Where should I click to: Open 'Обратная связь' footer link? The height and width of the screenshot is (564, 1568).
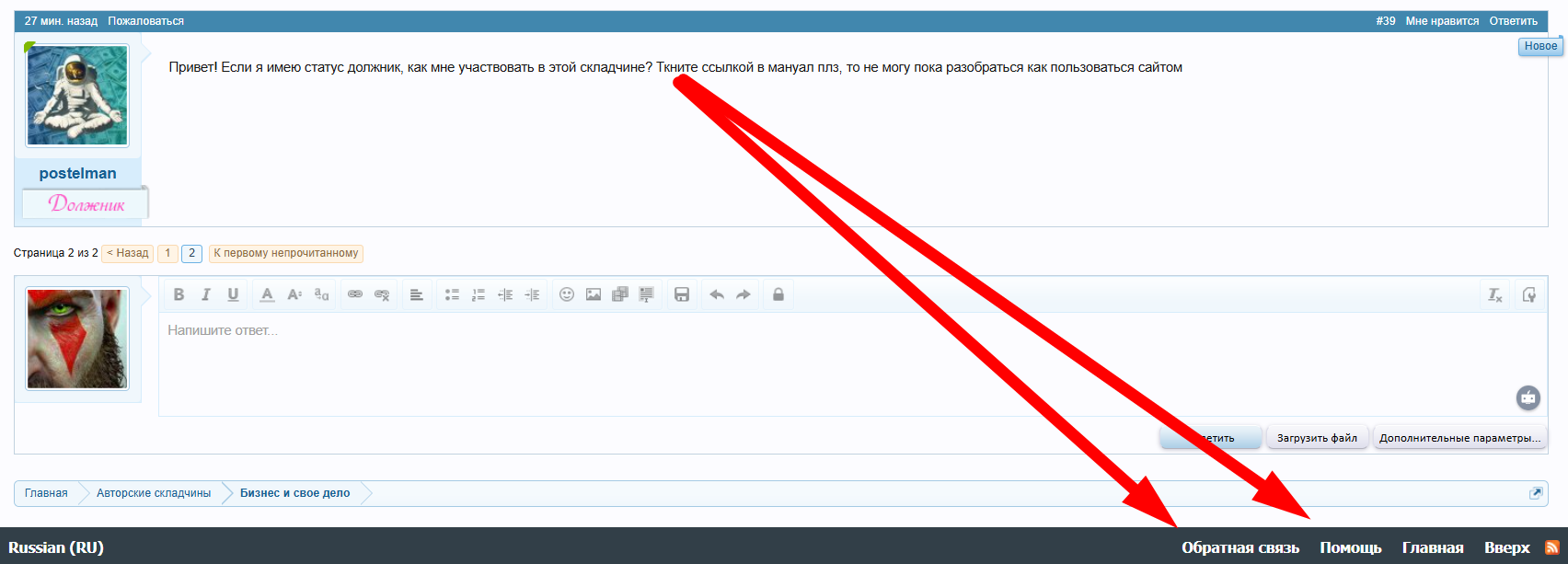coord(1240,547)
